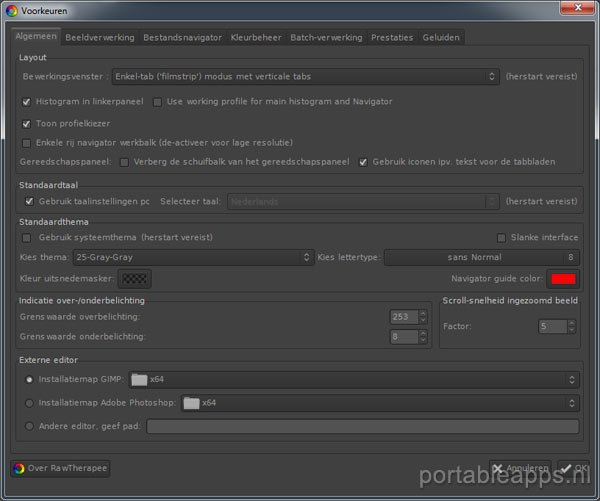
Task: Decrease Grenswaarde onderbelichting with down arrow
Action: click(x=423, y=340)
